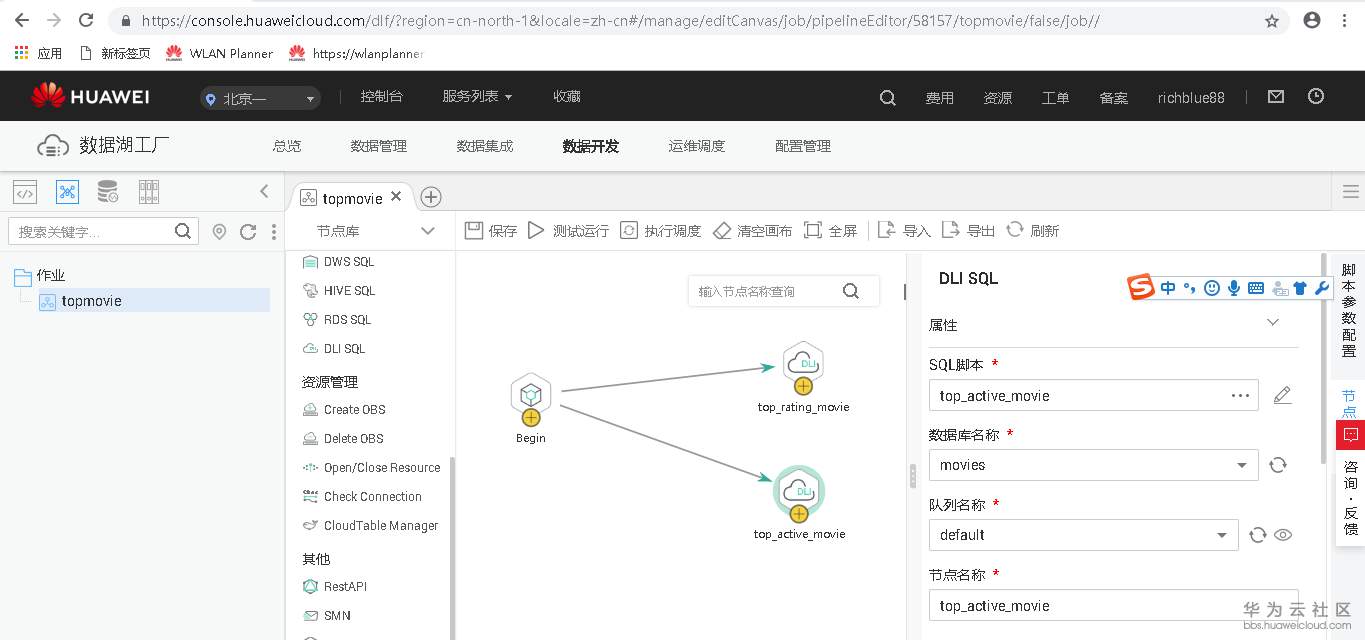Select Open/Close Resource node
1365x640 pixels.
(371, 467)
